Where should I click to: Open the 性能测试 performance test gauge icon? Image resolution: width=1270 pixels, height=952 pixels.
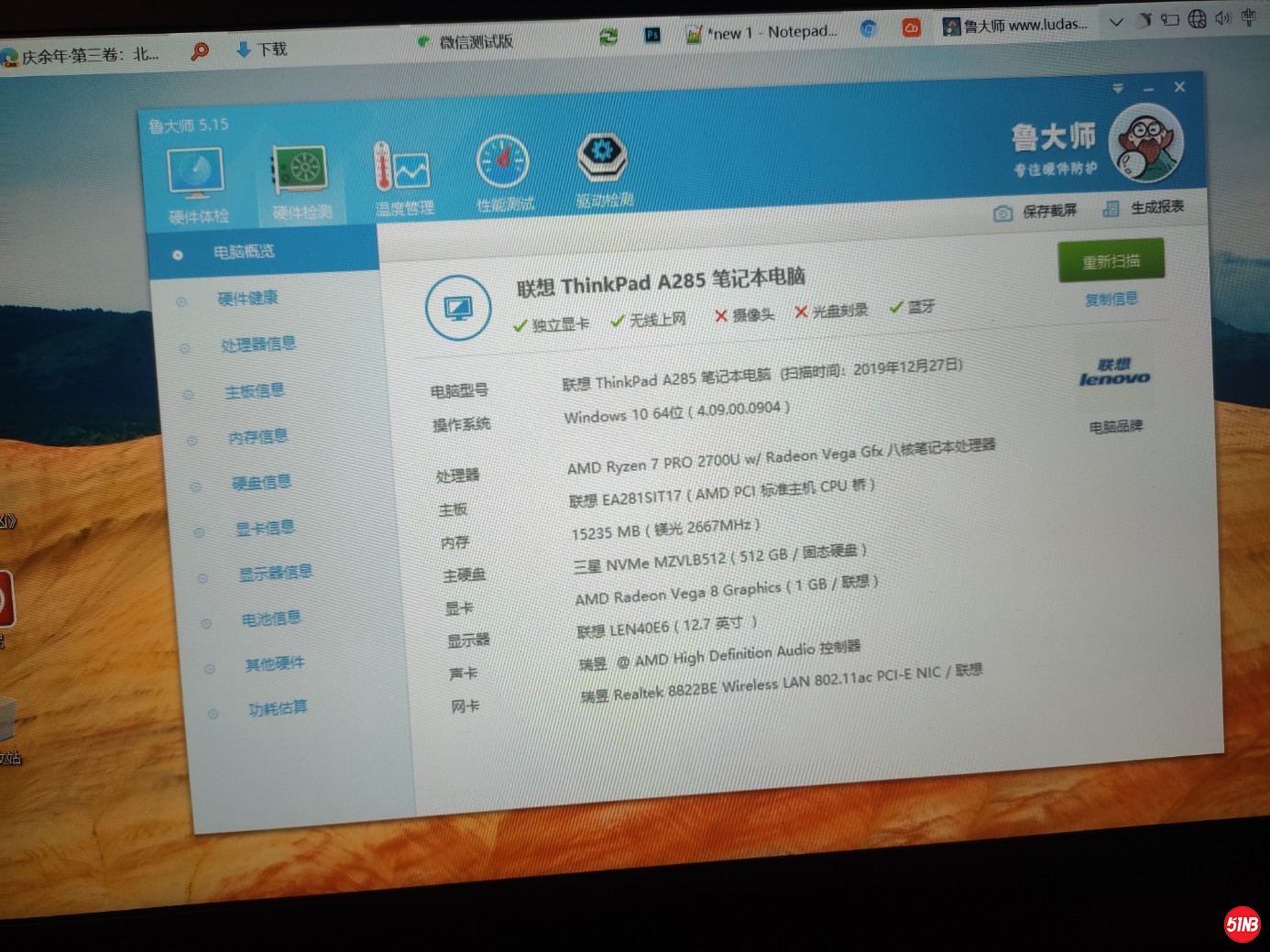pos(502,163)
